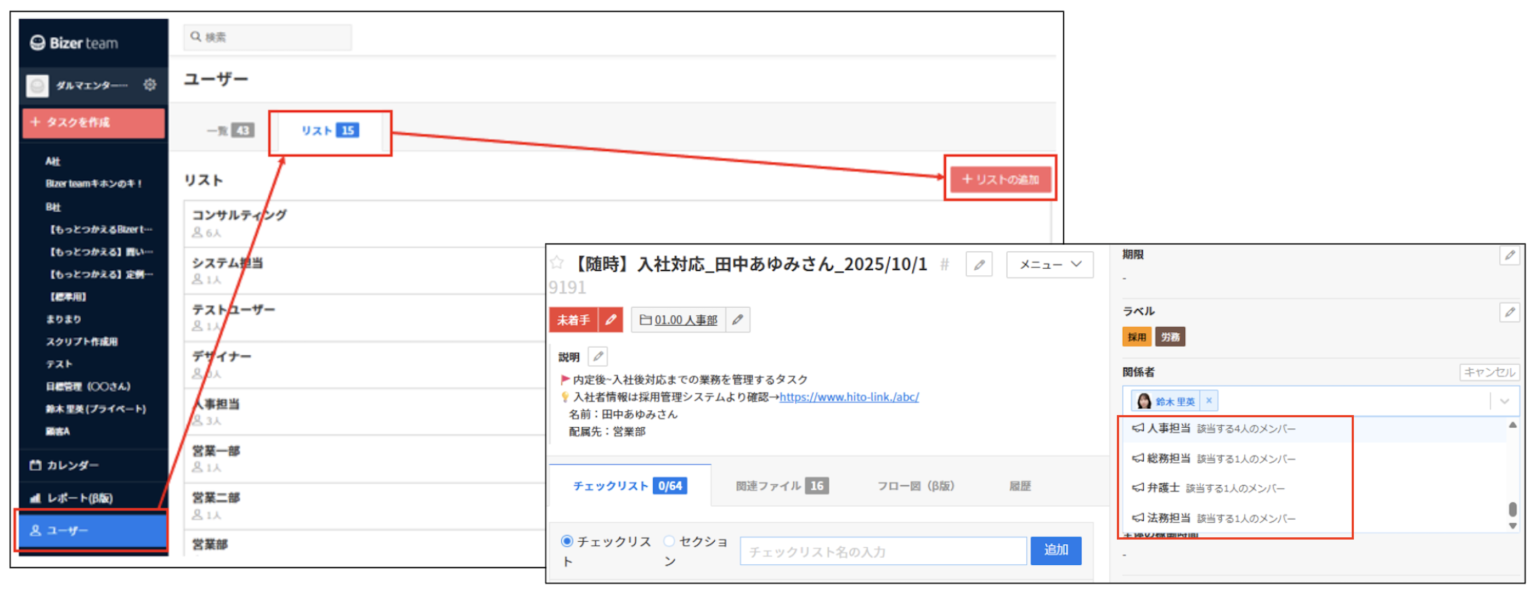Open the hito-link URL in description

coord(849,397)
